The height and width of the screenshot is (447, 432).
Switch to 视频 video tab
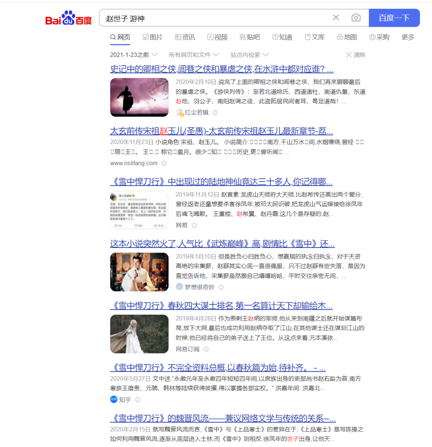click(217, 37)
